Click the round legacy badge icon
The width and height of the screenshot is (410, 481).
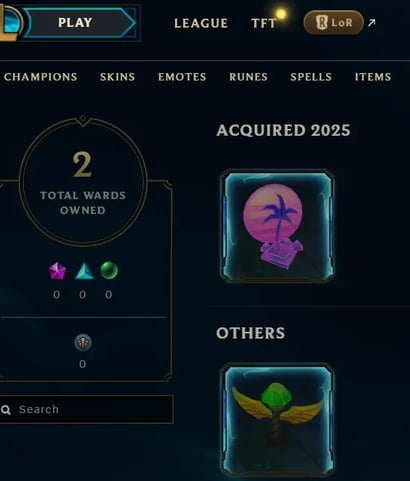[83, 343]
